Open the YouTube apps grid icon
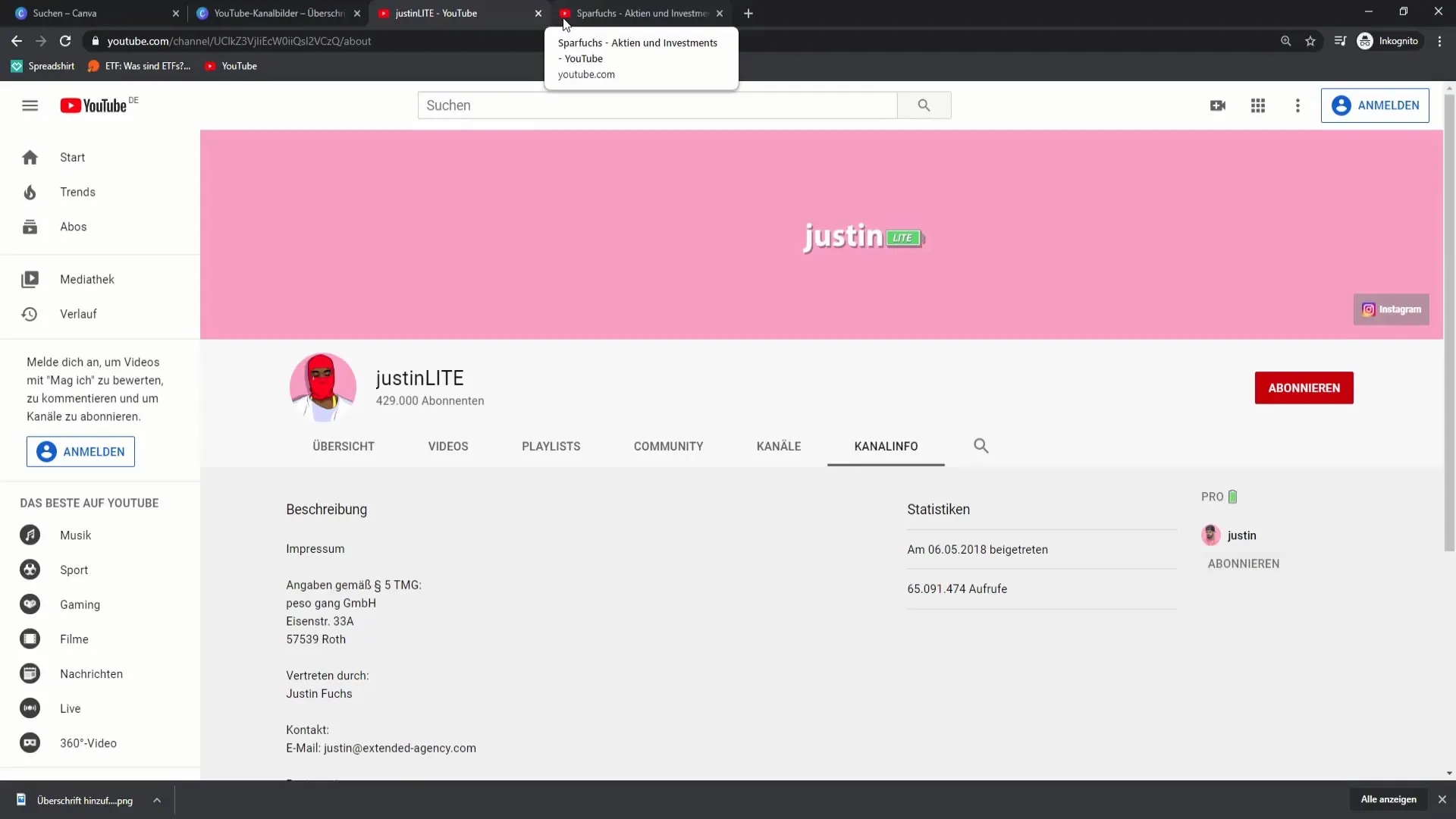1456x819 pixels. click(x=1258, y=105)
